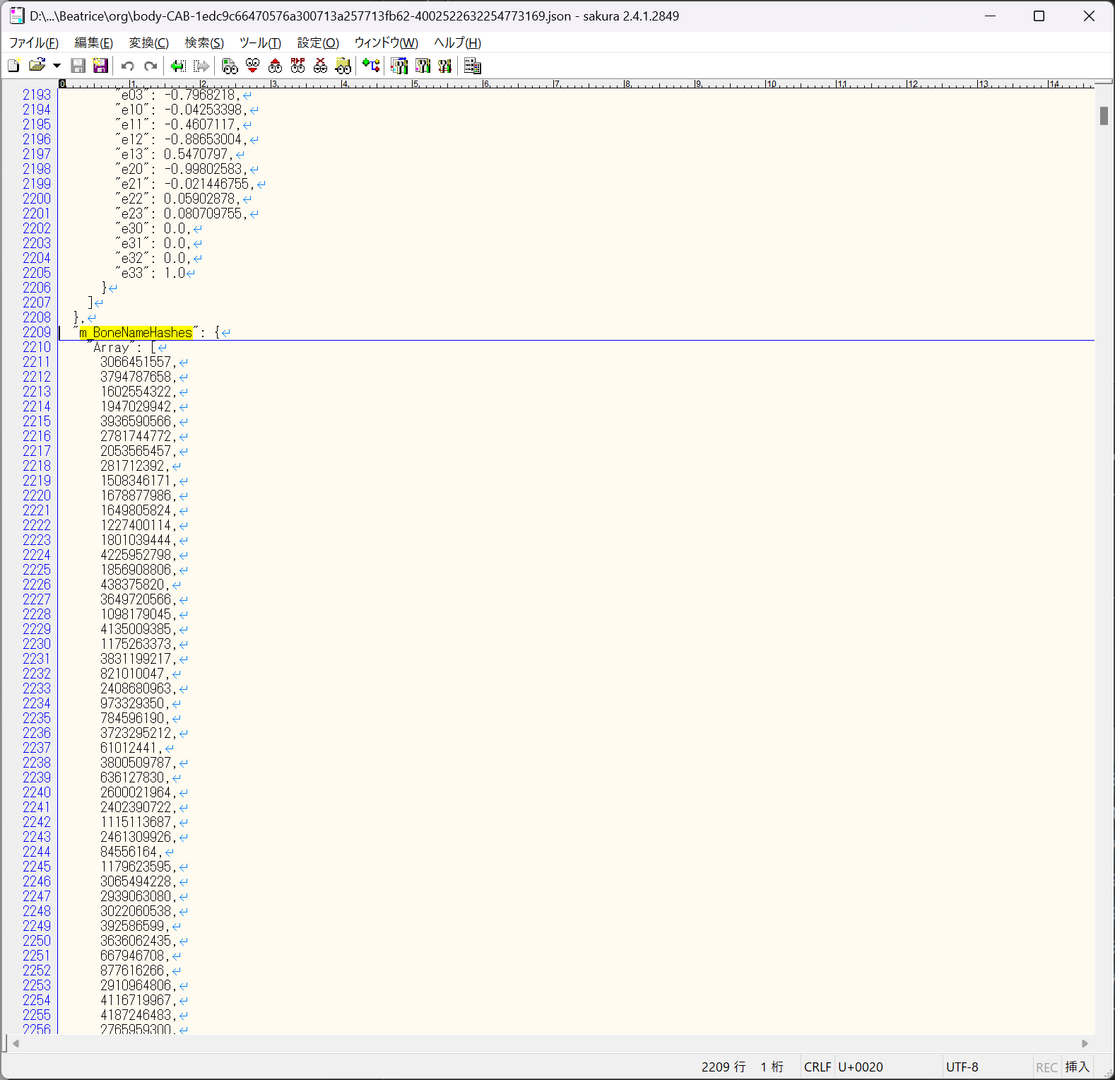Open the 編集(E) menu
1115x1080 pixels.
(x=93, y=43)
